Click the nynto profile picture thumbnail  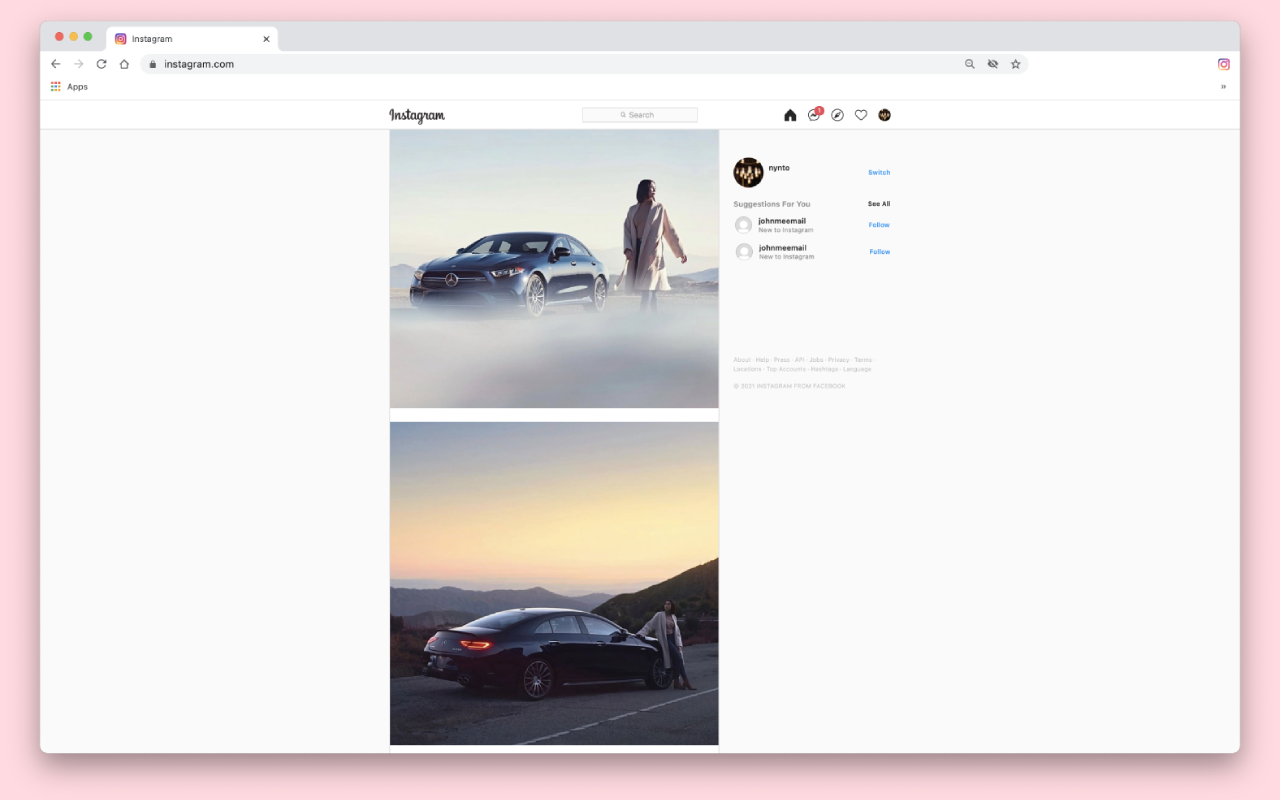[747, 171]
